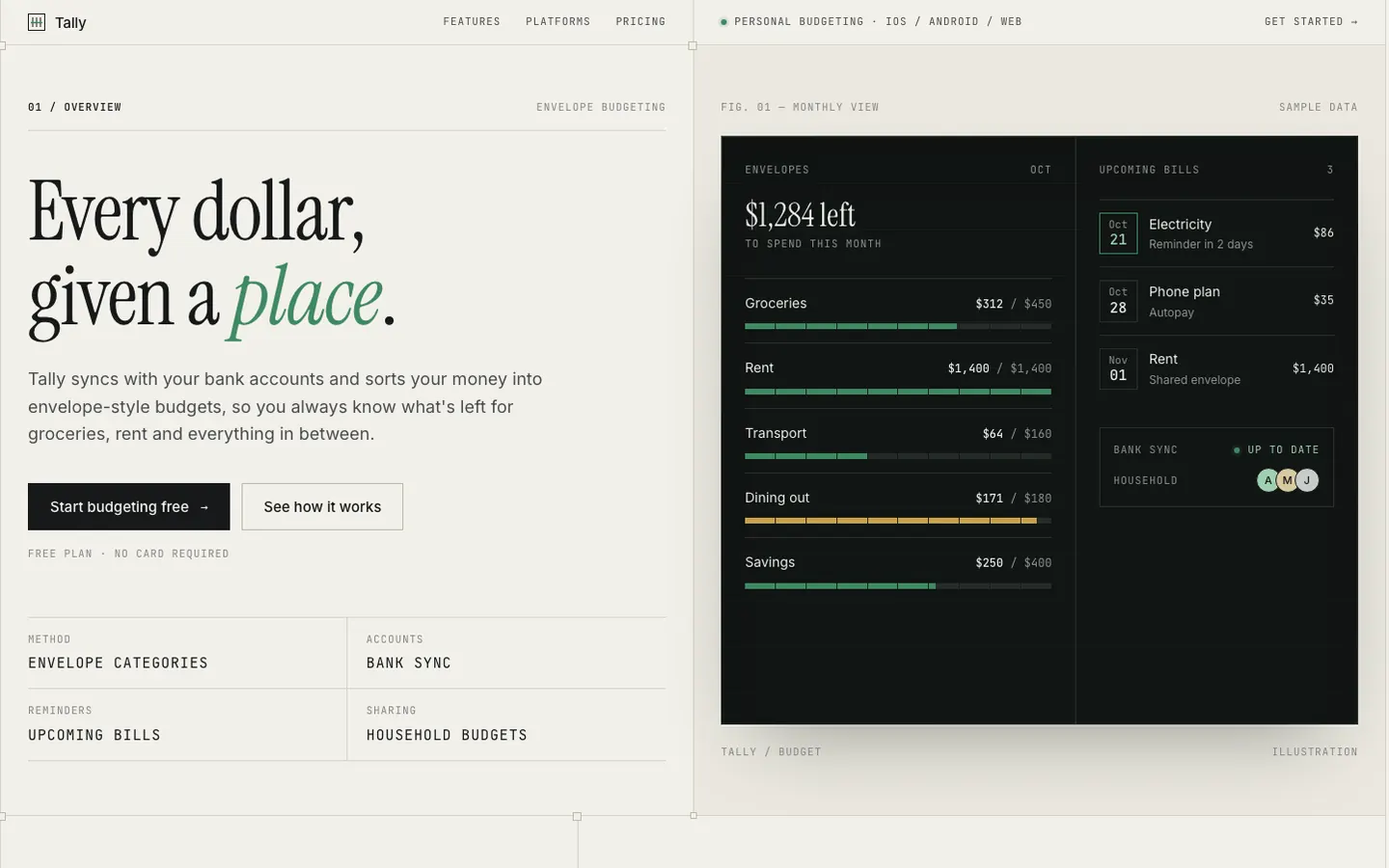
Task: Select the Electricity bill title
Action: (x=1180, y=224)
